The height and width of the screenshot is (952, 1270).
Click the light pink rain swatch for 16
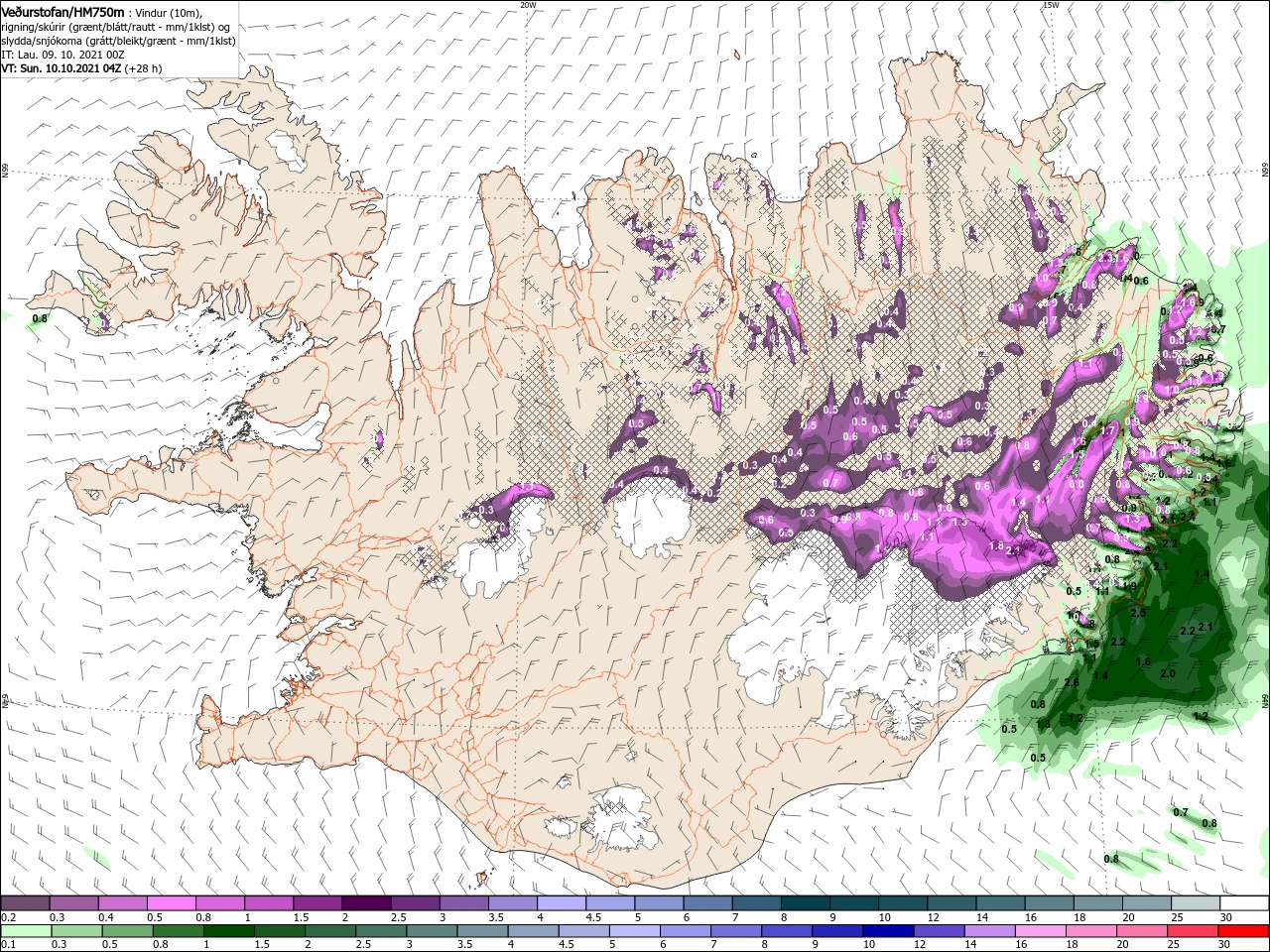pyautogui.click(x=1042, y=931)
